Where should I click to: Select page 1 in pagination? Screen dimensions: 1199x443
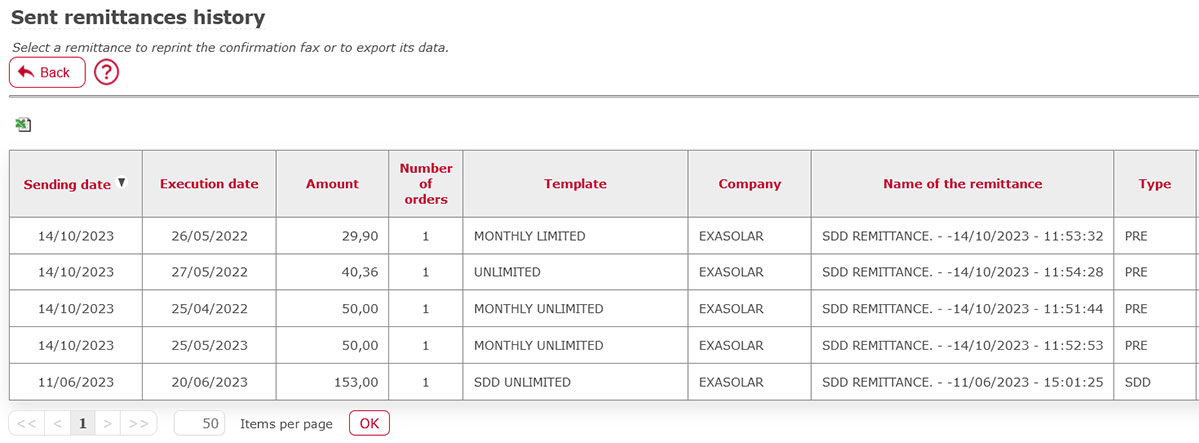[83, 423]
